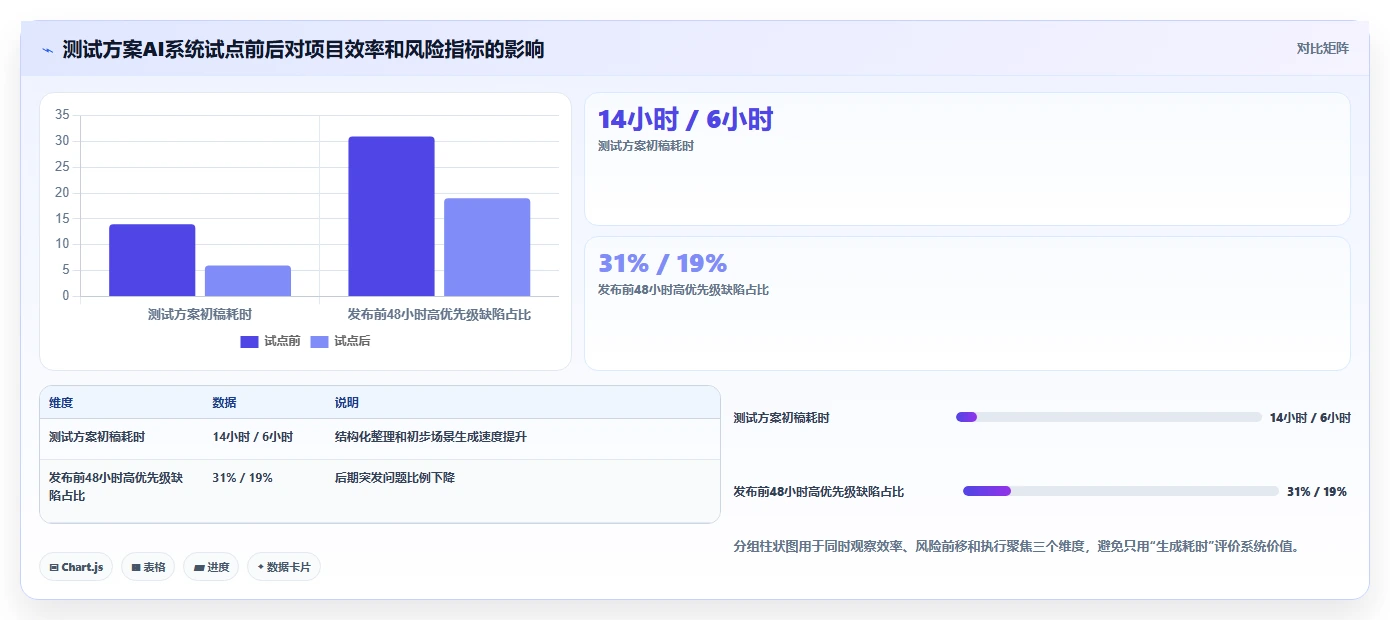The height and width of the screenshot is (620, 1390).
Task: Click the 表格 tag chip
Action: tap(148, 567)
